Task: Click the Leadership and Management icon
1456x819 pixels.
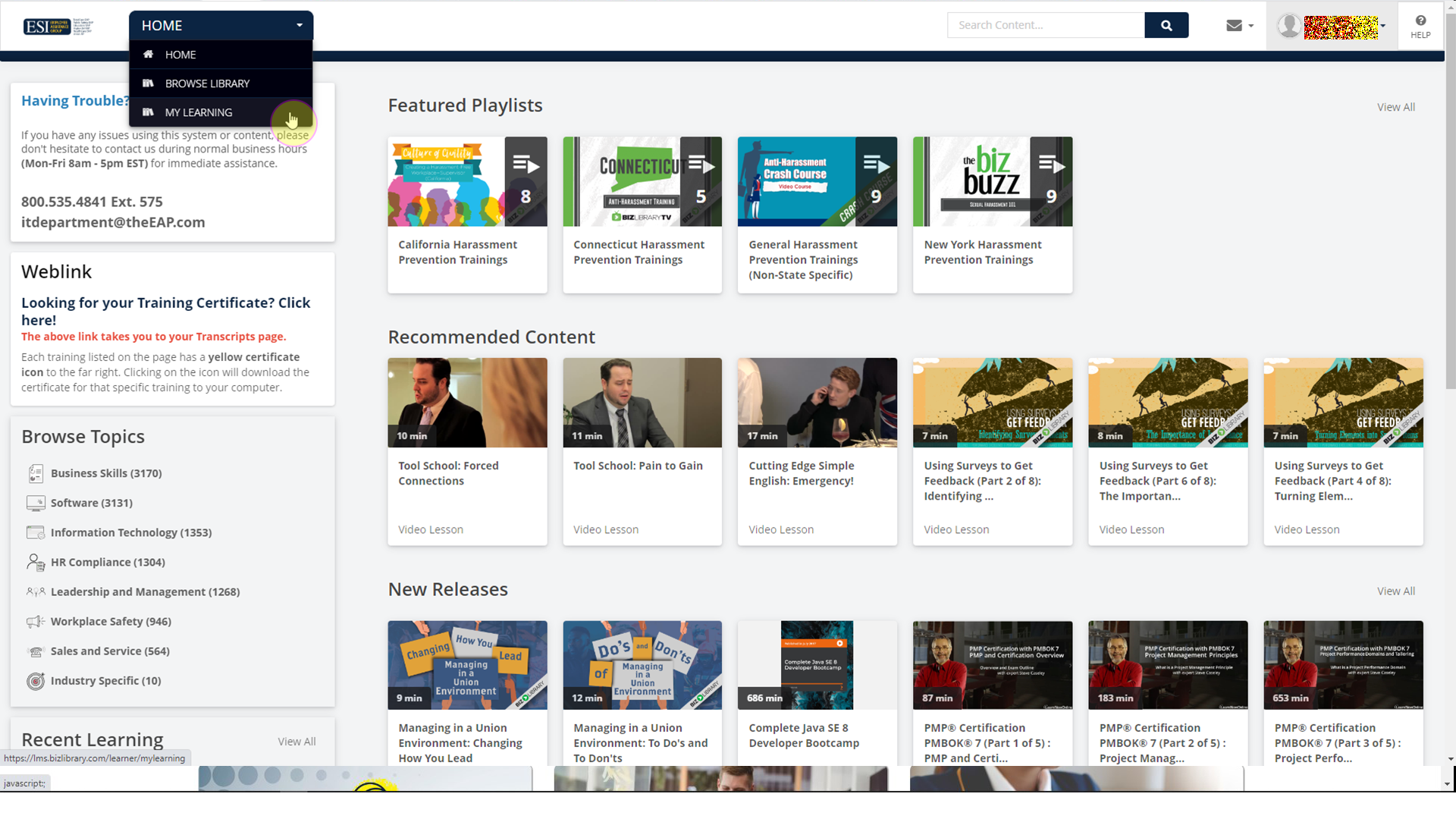Action: point(36,591)
